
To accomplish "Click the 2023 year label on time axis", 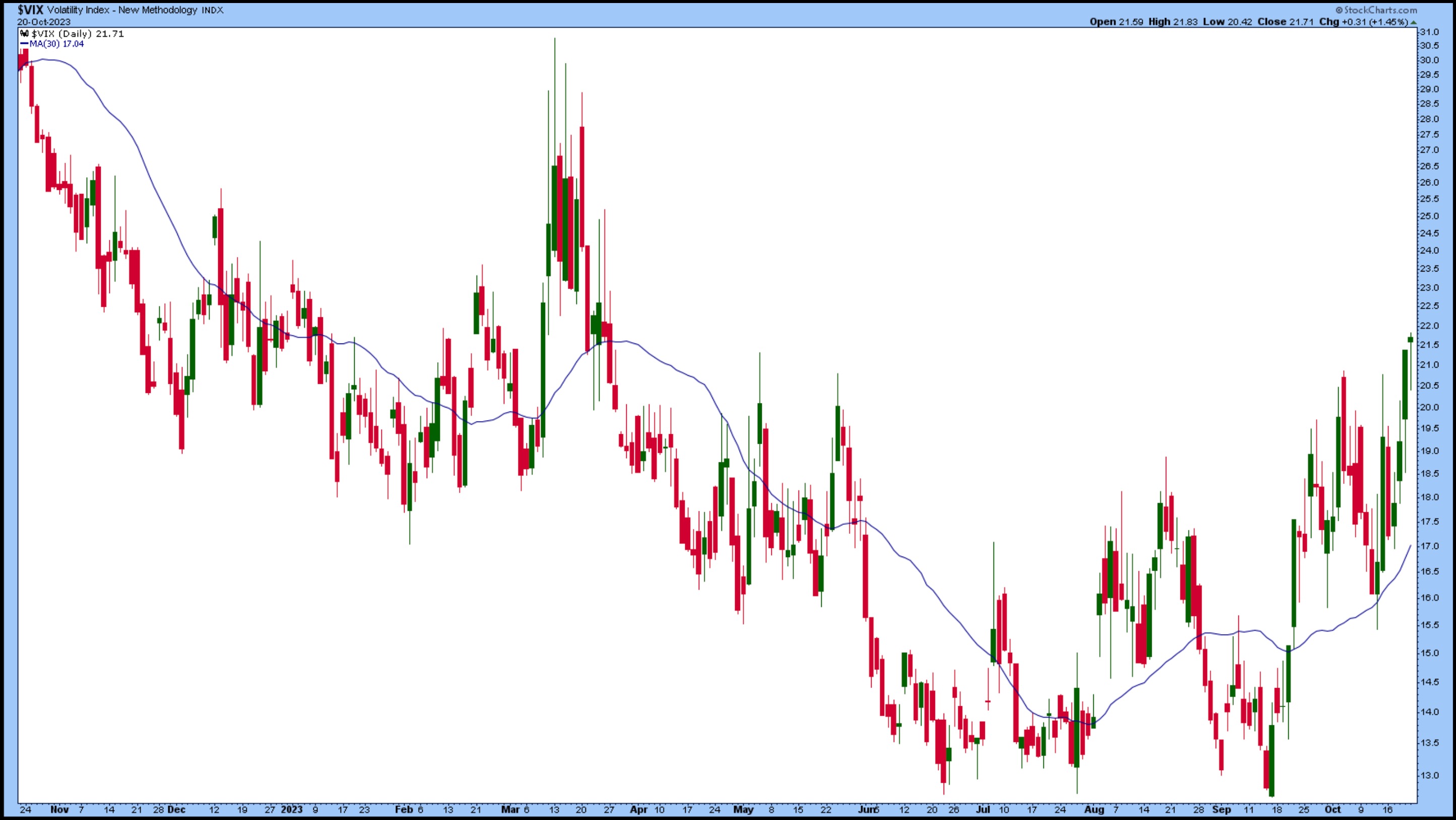I will coord(292,809).
